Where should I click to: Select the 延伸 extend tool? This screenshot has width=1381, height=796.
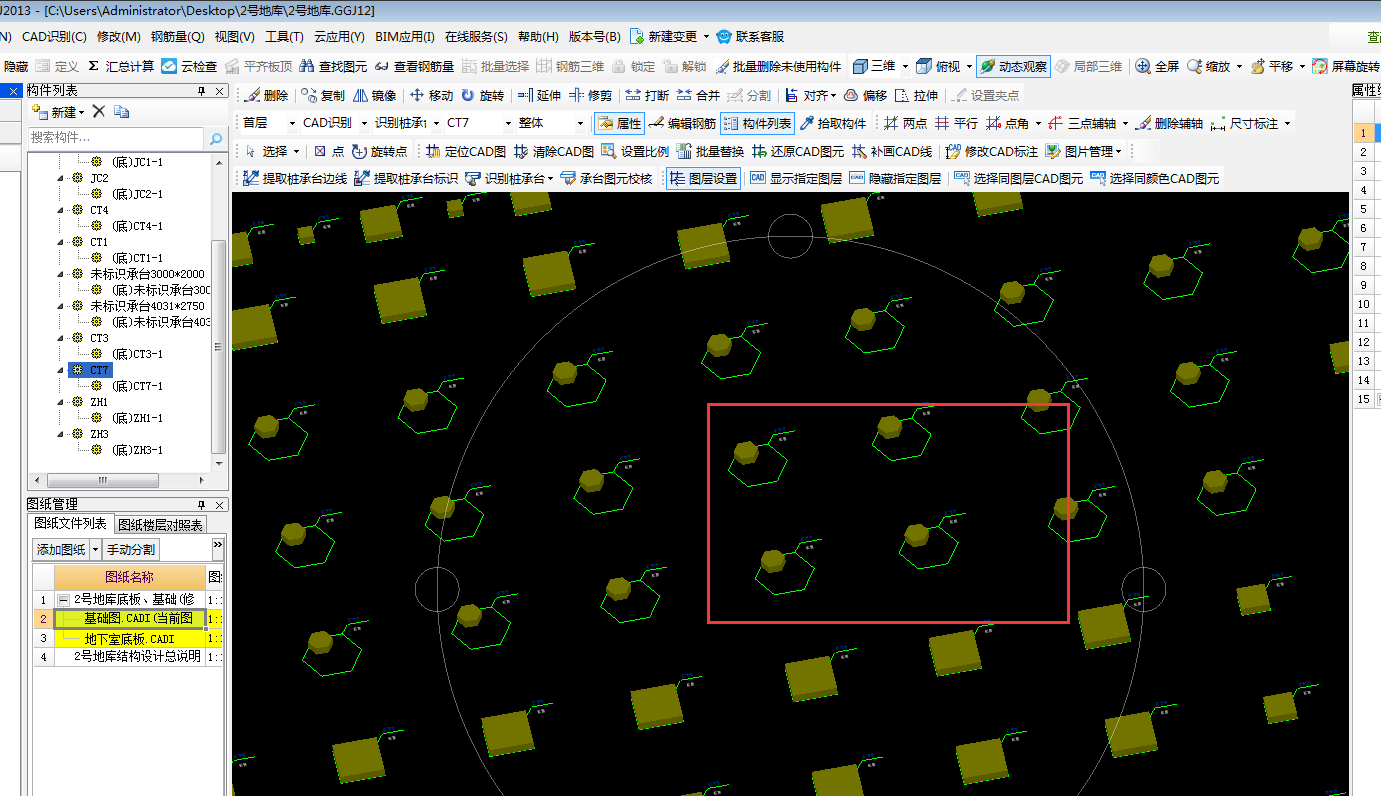pyautogui.click(x=539, y=96)
